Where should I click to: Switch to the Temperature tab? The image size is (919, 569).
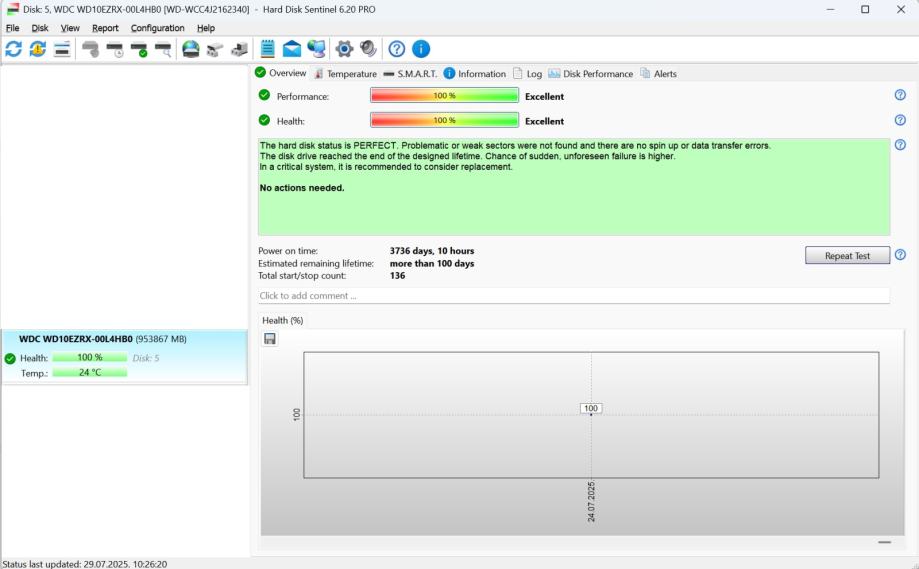coord(345,74)
